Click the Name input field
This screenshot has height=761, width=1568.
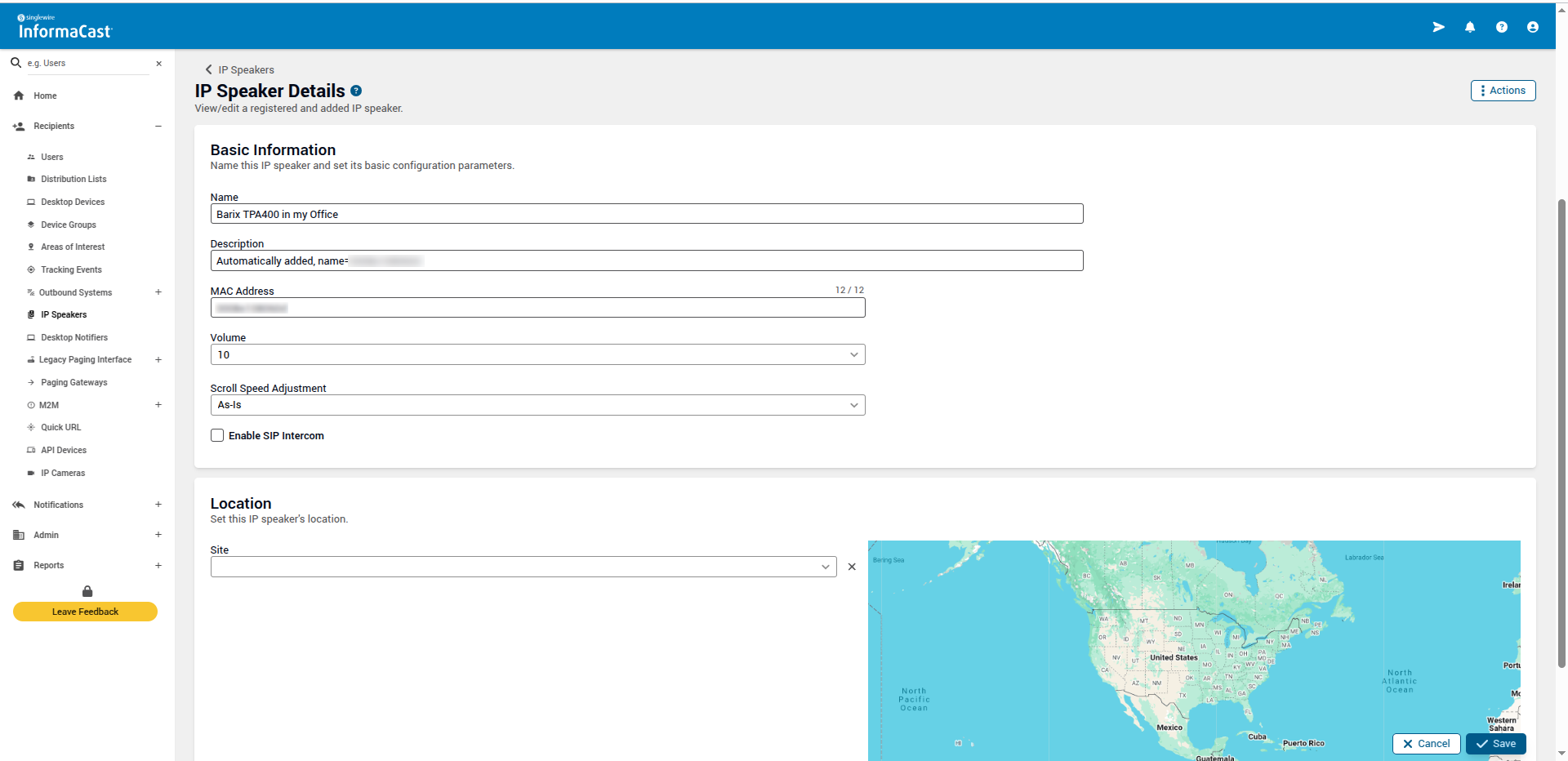tap(646, 214)
